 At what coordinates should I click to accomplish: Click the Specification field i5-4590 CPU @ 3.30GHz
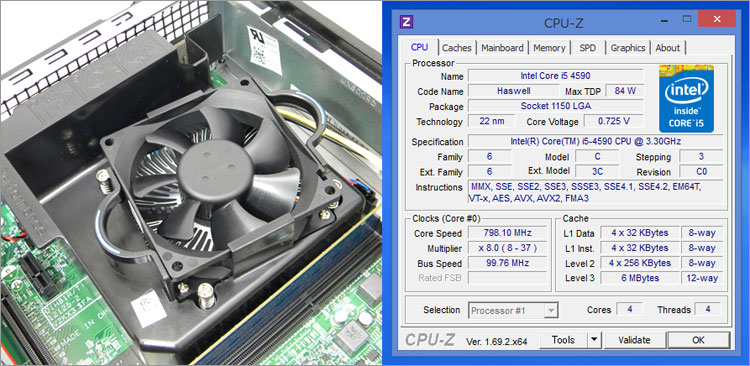pos(595,141)
